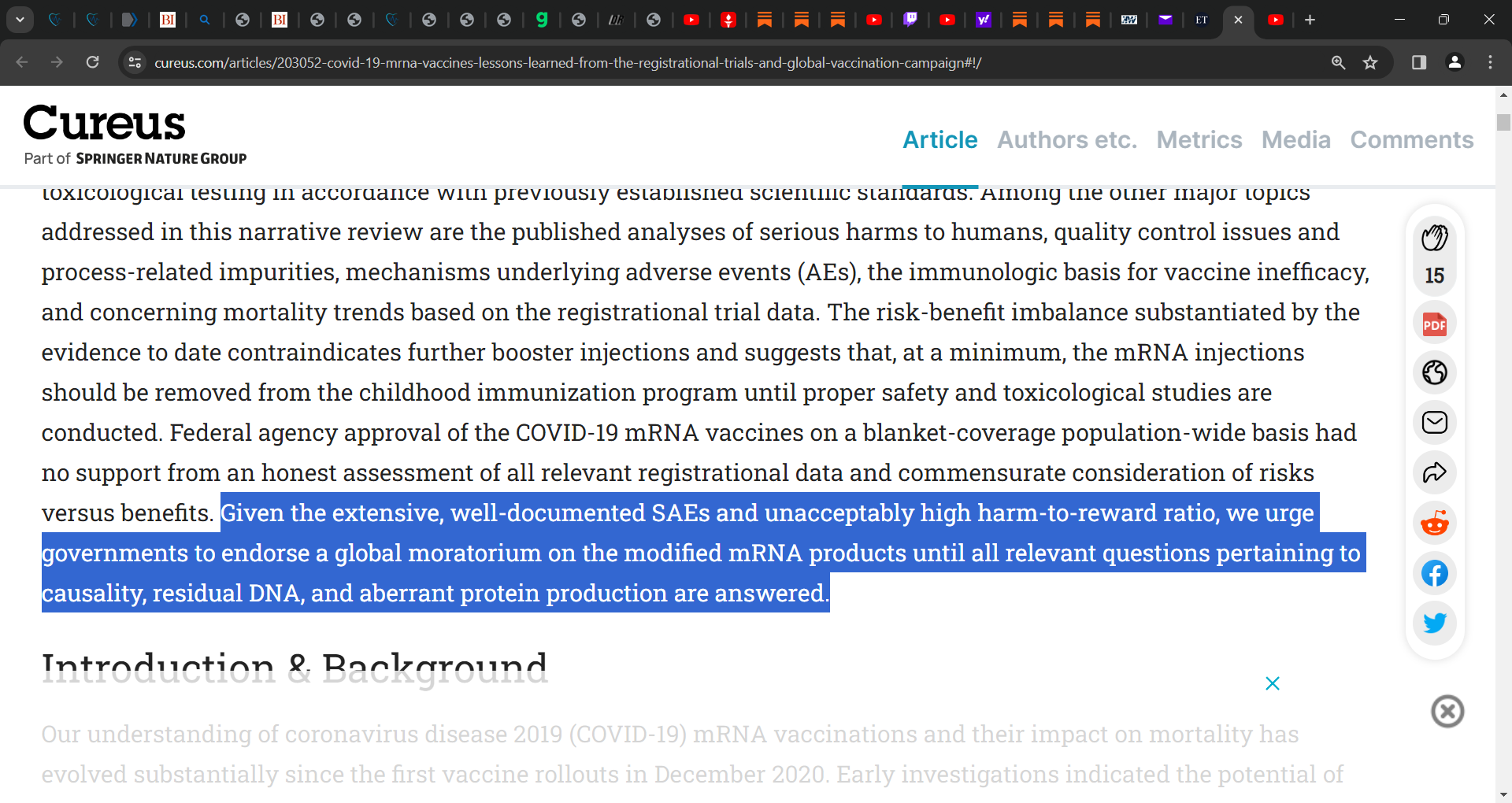
Task: Switch to the green G tab
Action: pos(541,20)
